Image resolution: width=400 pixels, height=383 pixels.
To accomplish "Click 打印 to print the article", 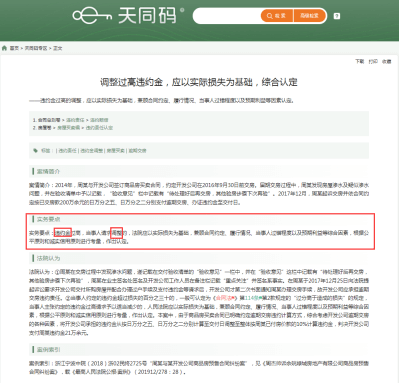I will click(x=373, y=61).
